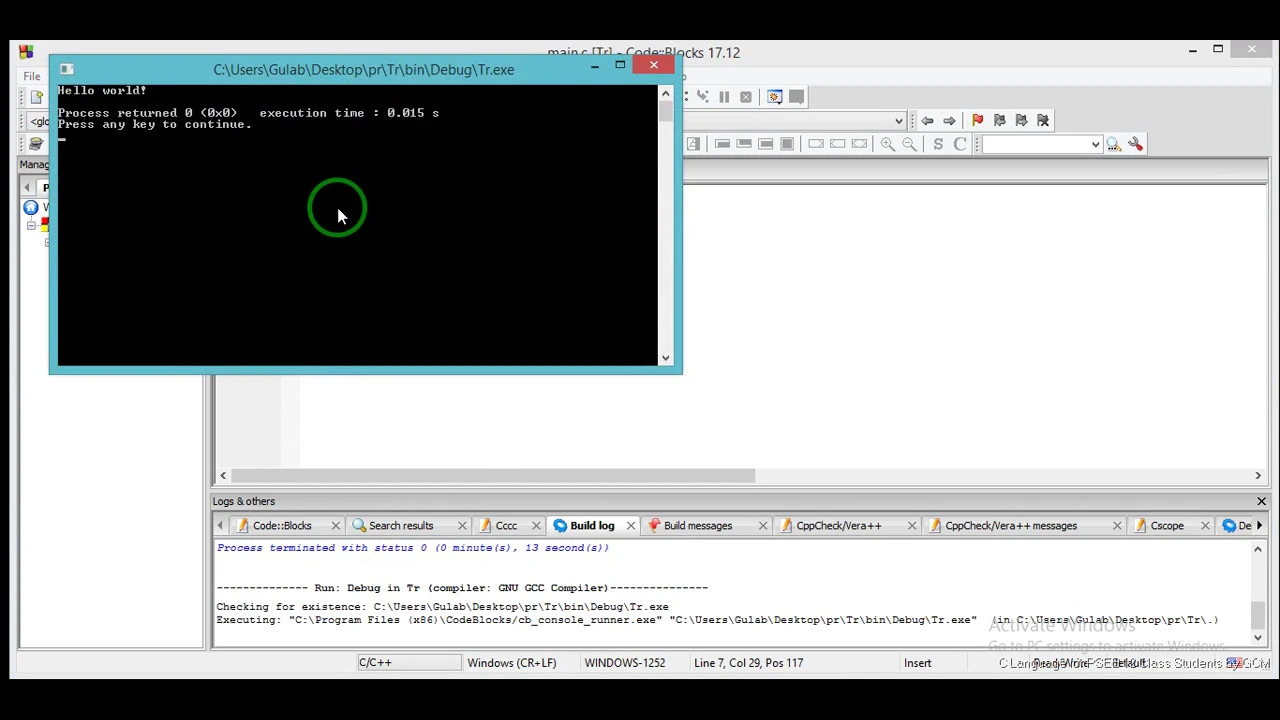Click the WINDOWS-1252 encoding status entry
Image resolution: width=1280 pixels, height=720 pixels.
[624, 663]
